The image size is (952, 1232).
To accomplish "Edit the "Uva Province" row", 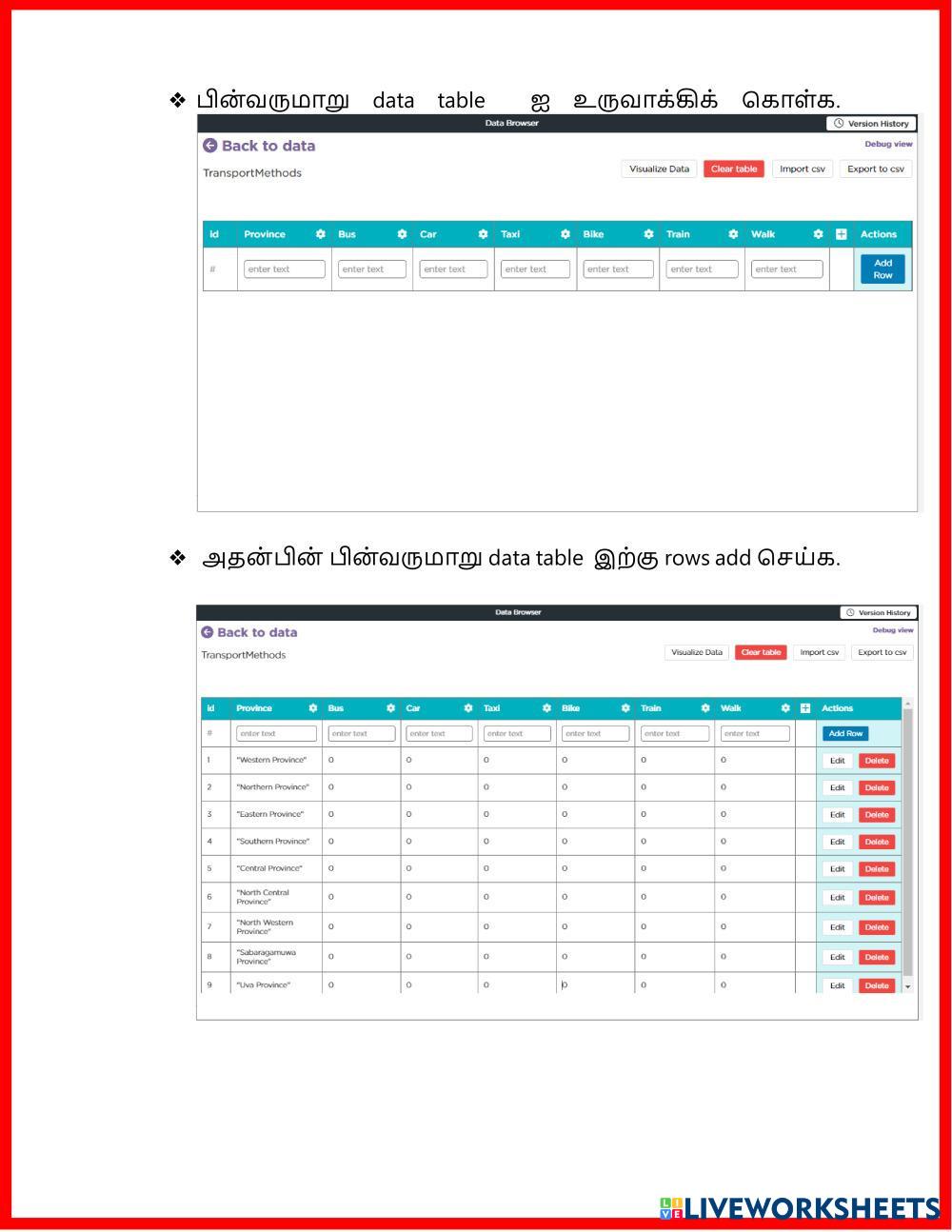I will coord(837,985).
